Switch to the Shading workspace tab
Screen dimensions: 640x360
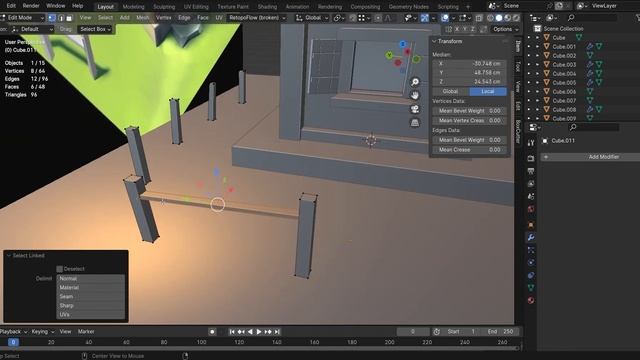267,7
